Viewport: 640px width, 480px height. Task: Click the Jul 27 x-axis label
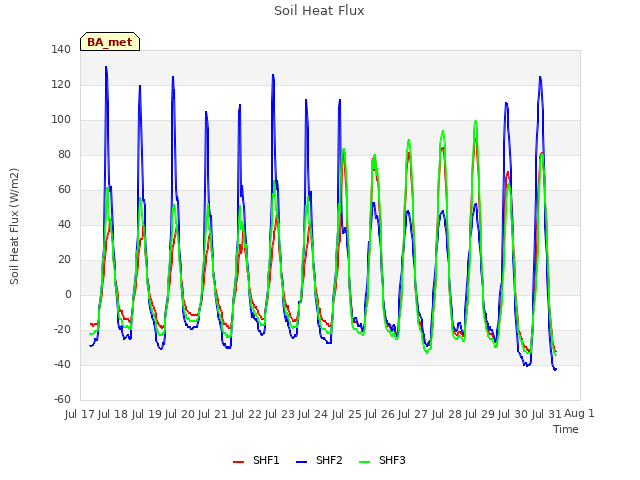pos(413,414)
